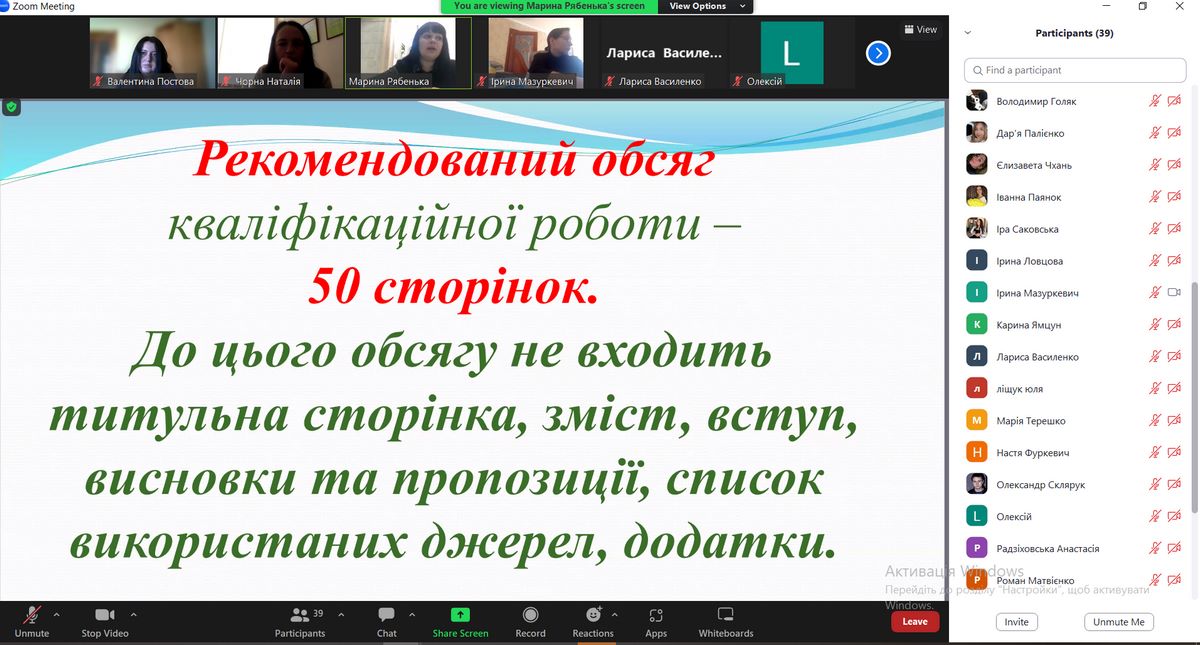
Task: Select Ірина Мазуркевич in participants list
Action: pyautogui.click(x=1037, y=293)
